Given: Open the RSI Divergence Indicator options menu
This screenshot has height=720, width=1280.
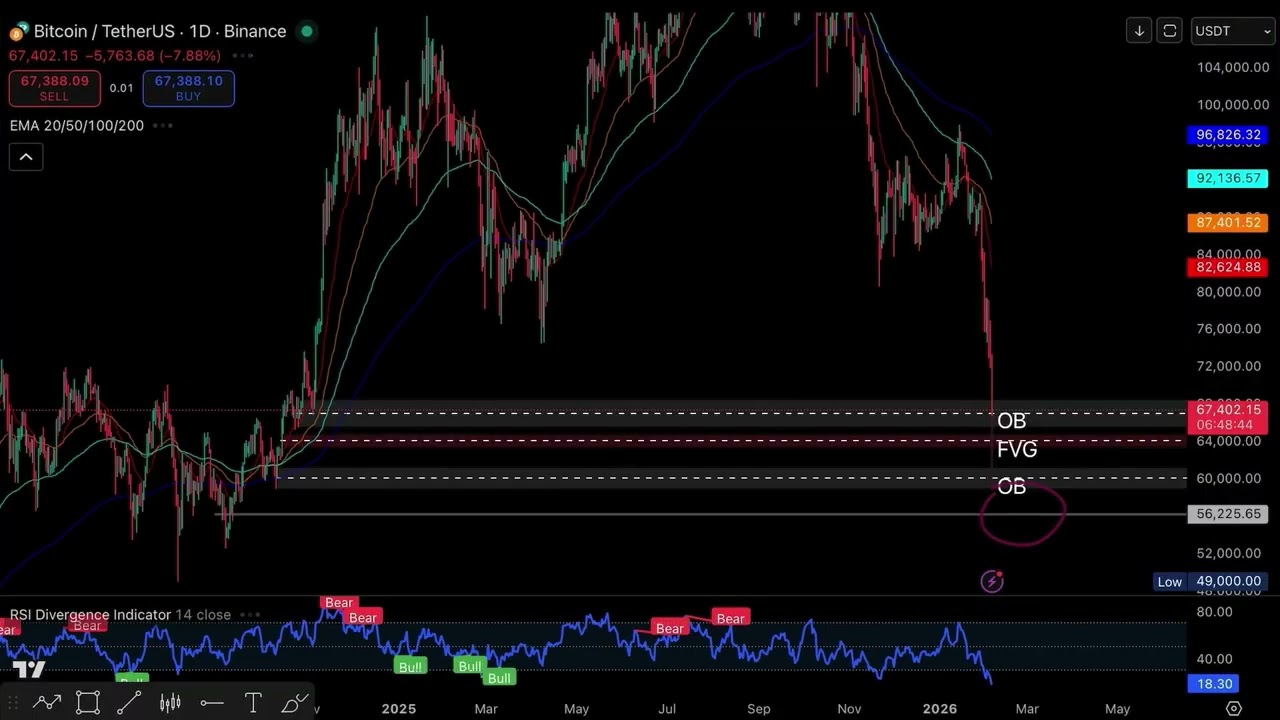Looking at the screenshot, I should [x=250, y=615].
